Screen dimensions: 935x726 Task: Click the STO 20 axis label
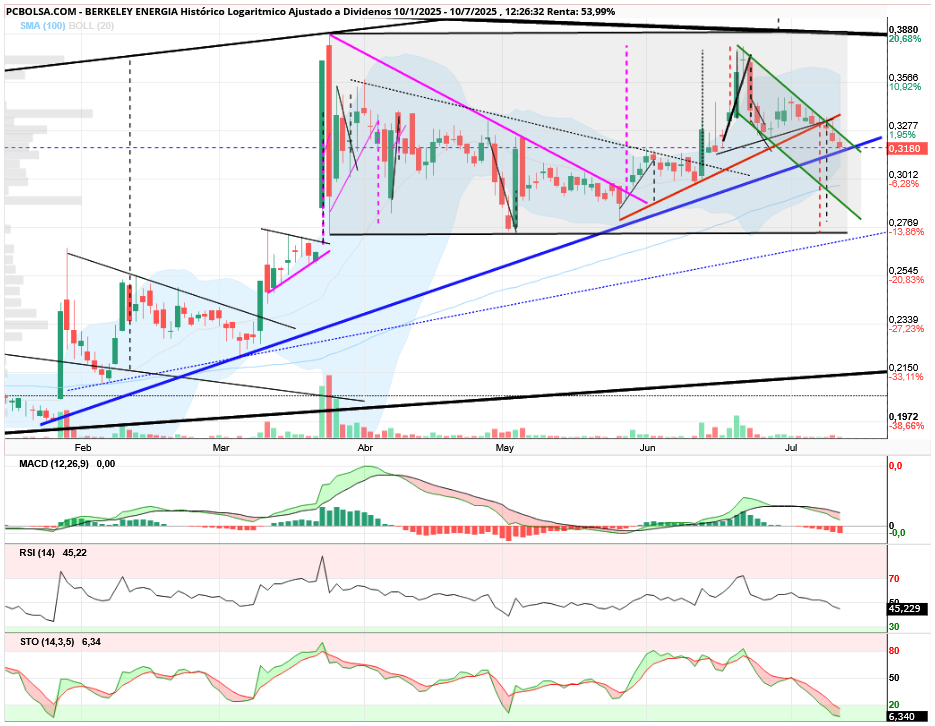click(894, 705)
